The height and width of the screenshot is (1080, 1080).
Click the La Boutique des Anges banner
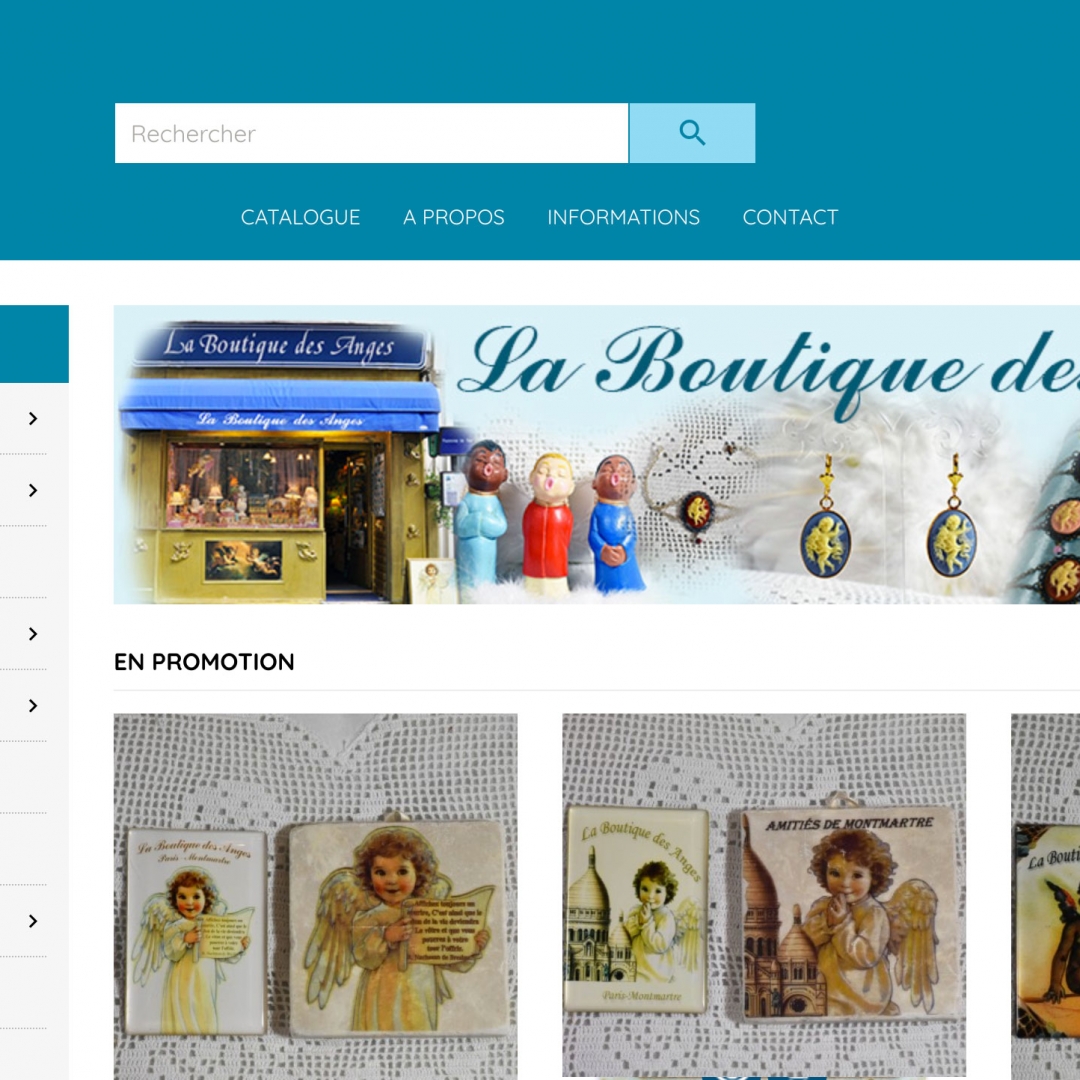click(x=596, y=455)
